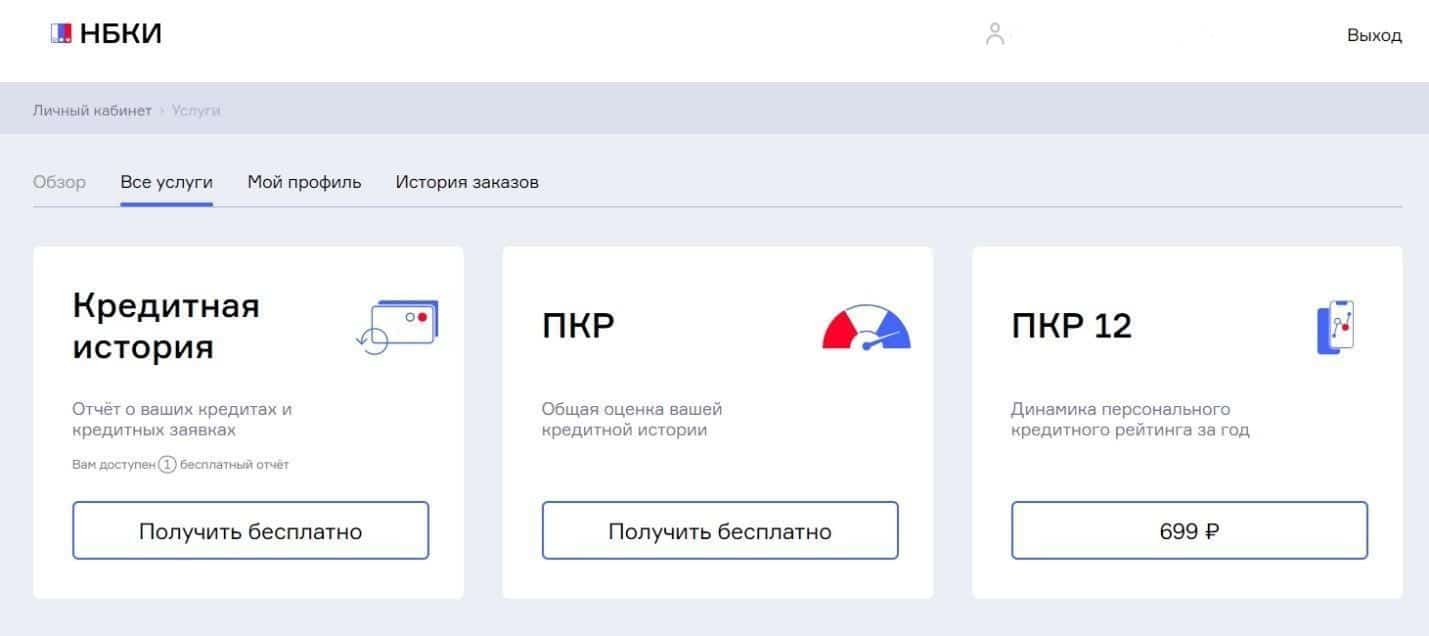This screenshot has height=636, width=1429.
Task: Click the ПКР 12 smartphone chart icon
Action: [x=1336, y=328]
